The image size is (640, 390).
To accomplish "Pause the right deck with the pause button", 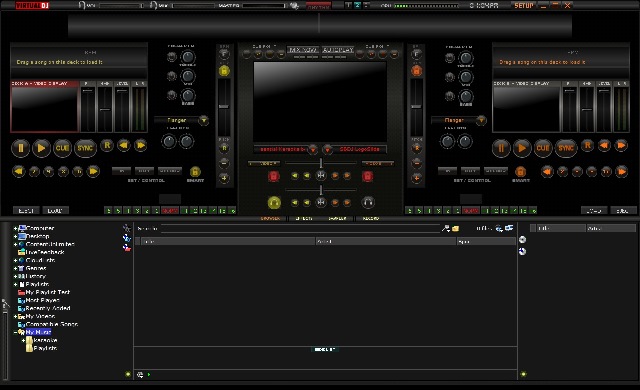I will pyautogui.click(x=501, y=148).
